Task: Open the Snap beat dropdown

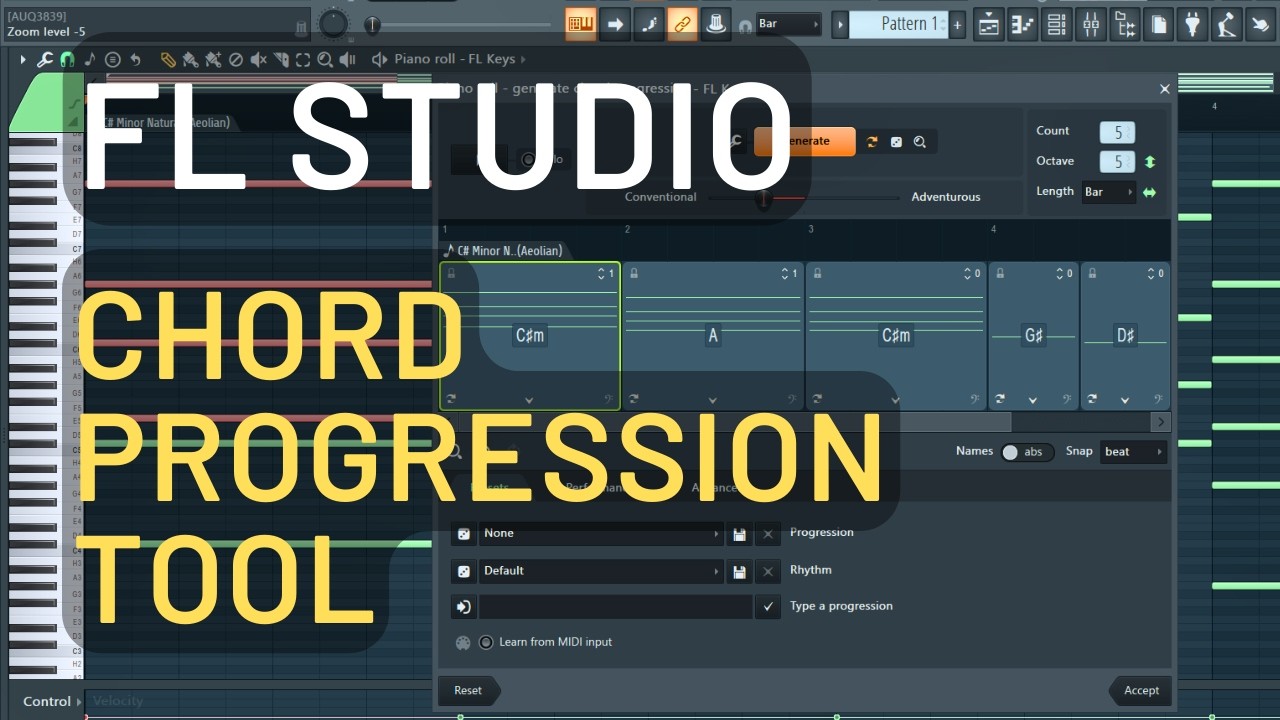Action: [x=1134, y=452]
